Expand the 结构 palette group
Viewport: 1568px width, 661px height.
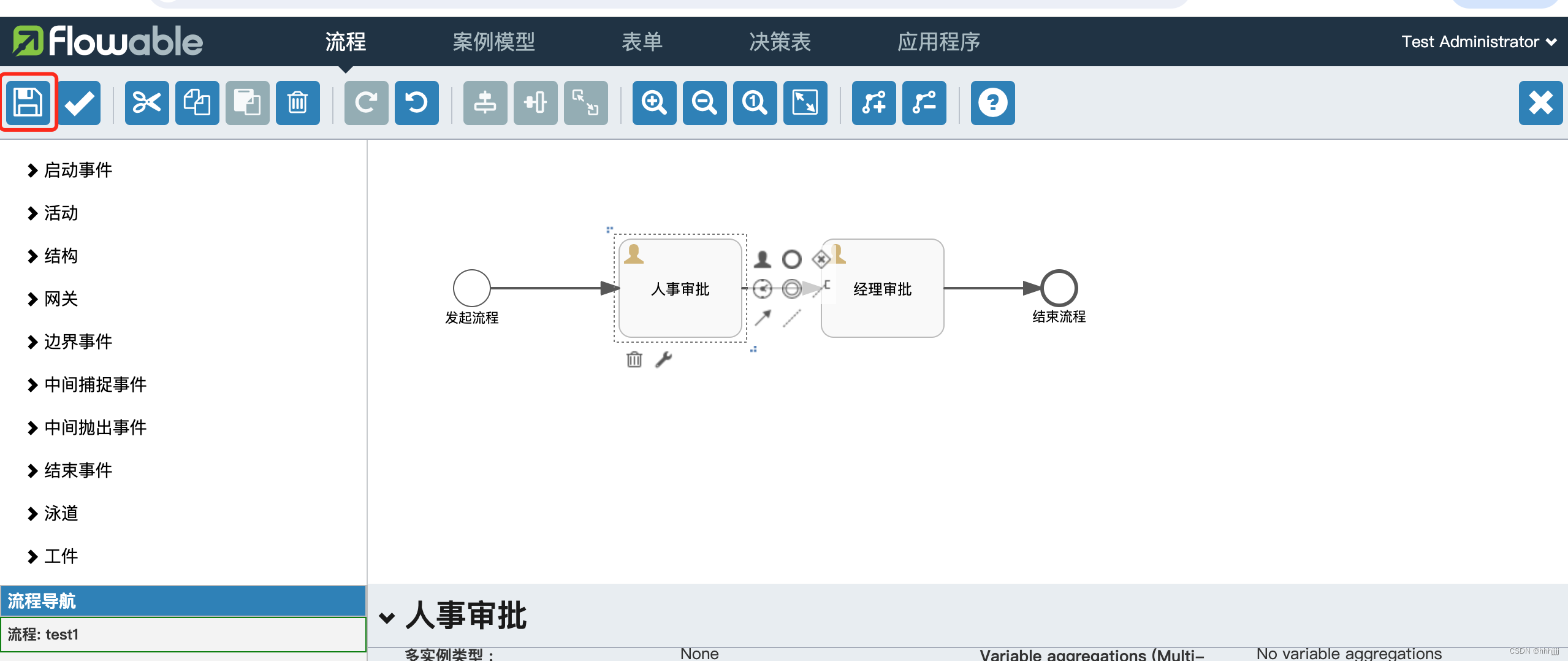click(53, 256)
